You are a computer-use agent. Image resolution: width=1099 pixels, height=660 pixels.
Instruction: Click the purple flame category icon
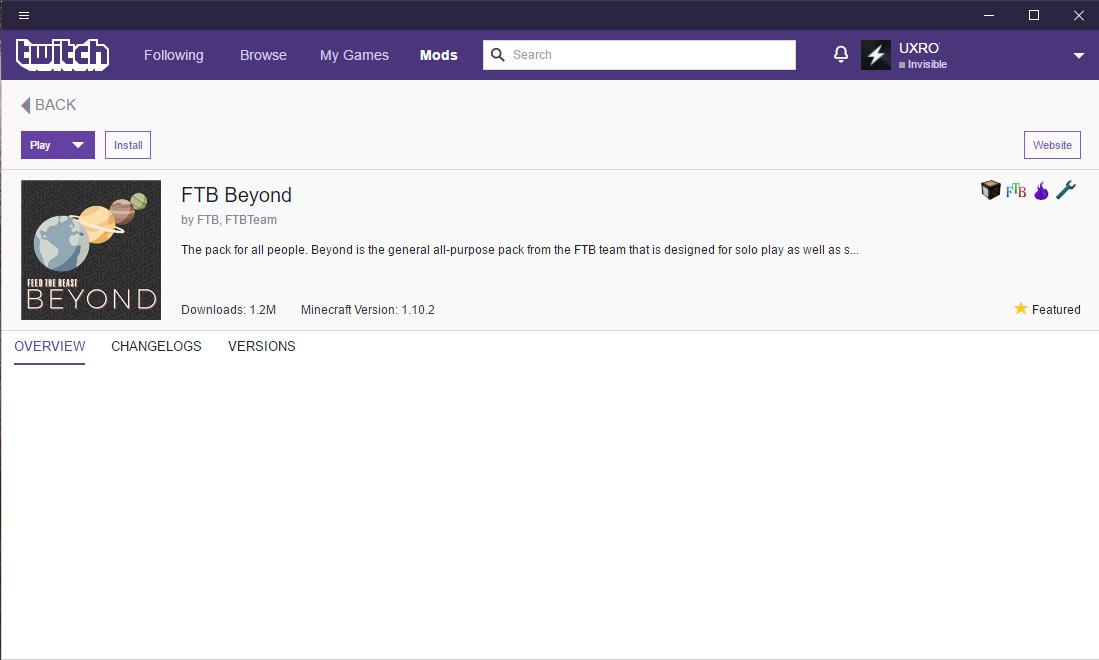coord(1042,191)
